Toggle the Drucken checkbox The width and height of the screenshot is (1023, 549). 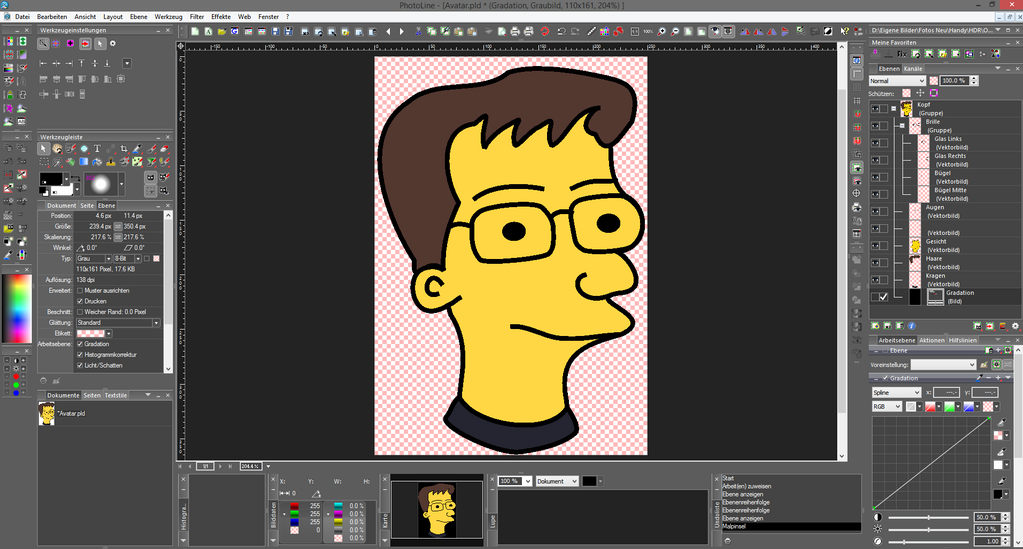point(80,302)
